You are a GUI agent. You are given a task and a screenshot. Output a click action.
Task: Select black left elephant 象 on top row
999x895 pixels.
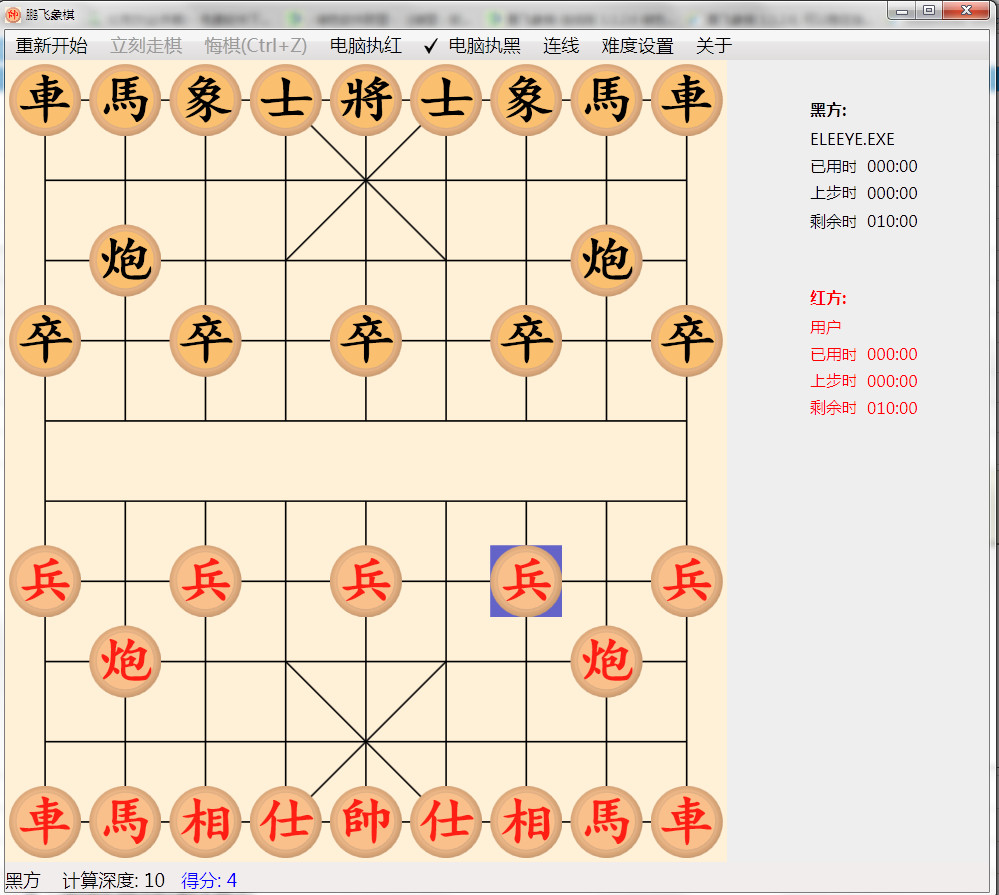205,99
